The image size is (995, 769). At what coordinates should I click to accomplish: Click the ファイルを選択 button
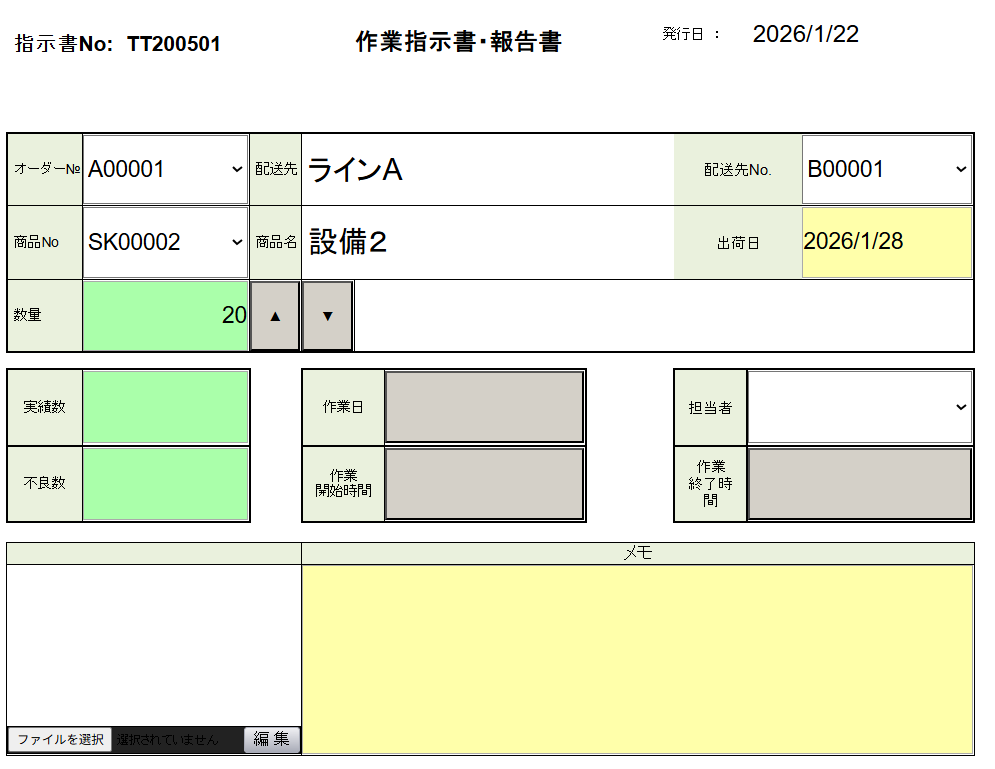60,740
